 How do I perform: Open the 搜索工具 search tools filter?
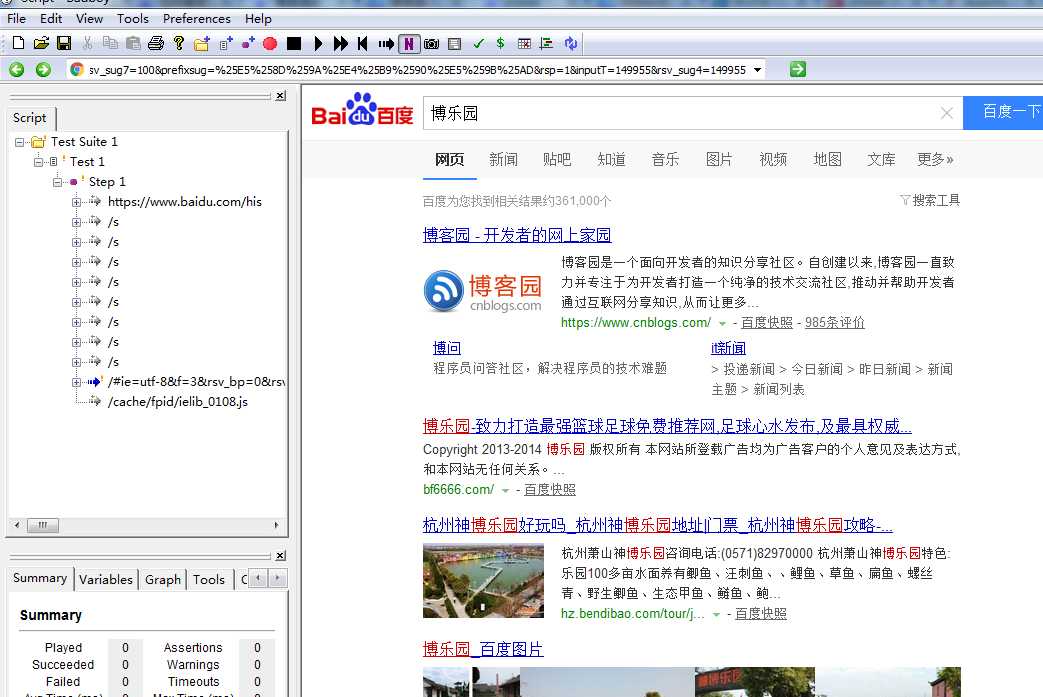click(930, 200)
